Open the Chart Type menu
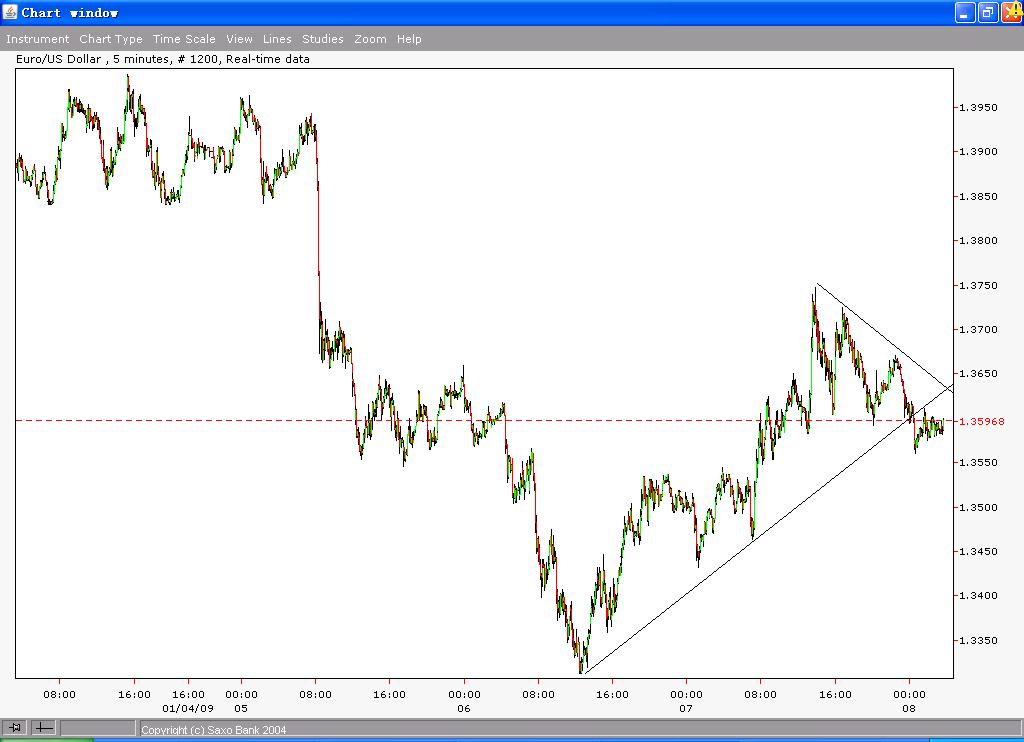Screen dimensions: 1024x742 [111, 39]
